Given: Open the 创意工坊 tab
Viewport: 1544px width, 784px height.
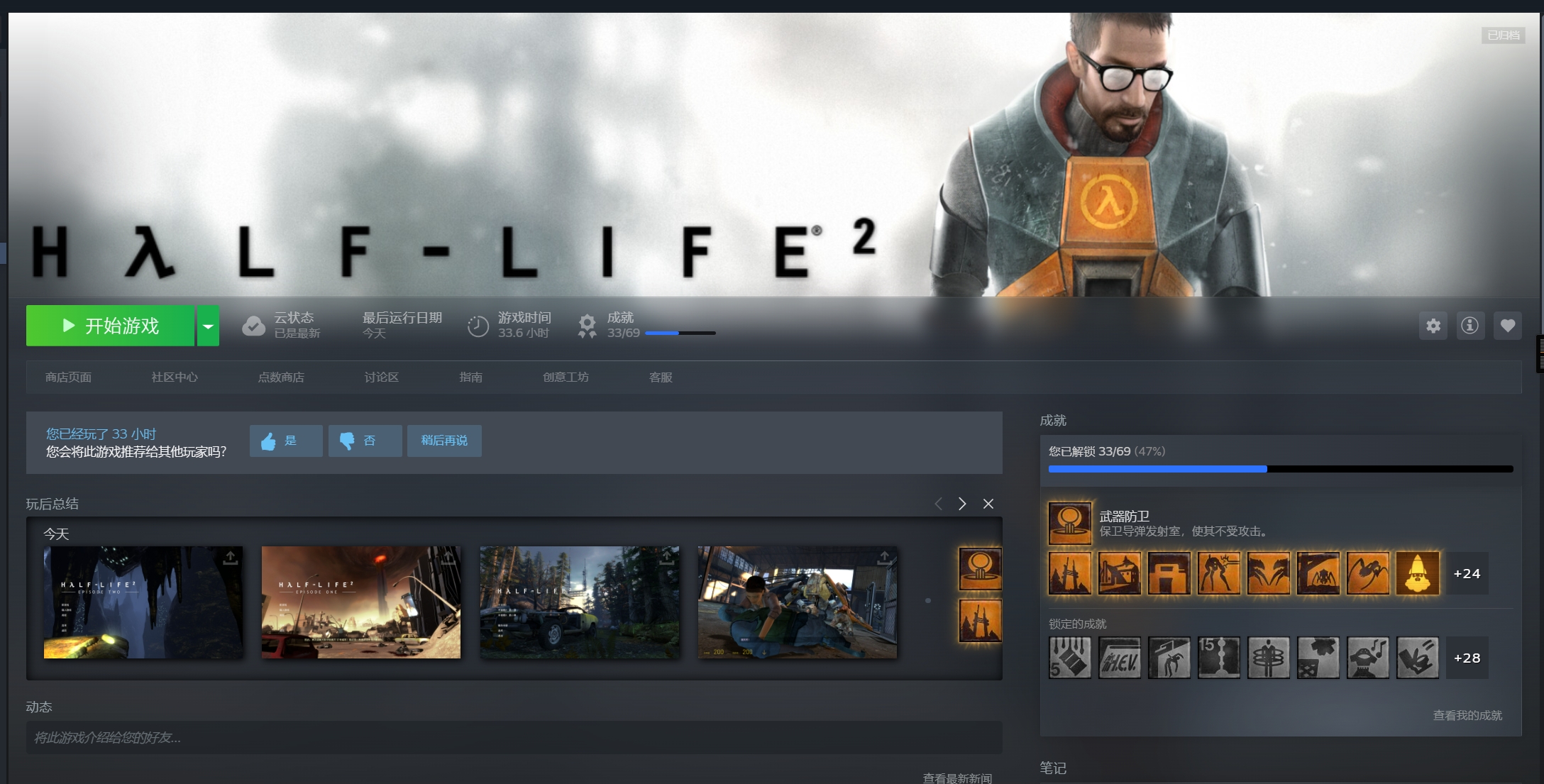Looking at the screenshot, I should [566, 377].
